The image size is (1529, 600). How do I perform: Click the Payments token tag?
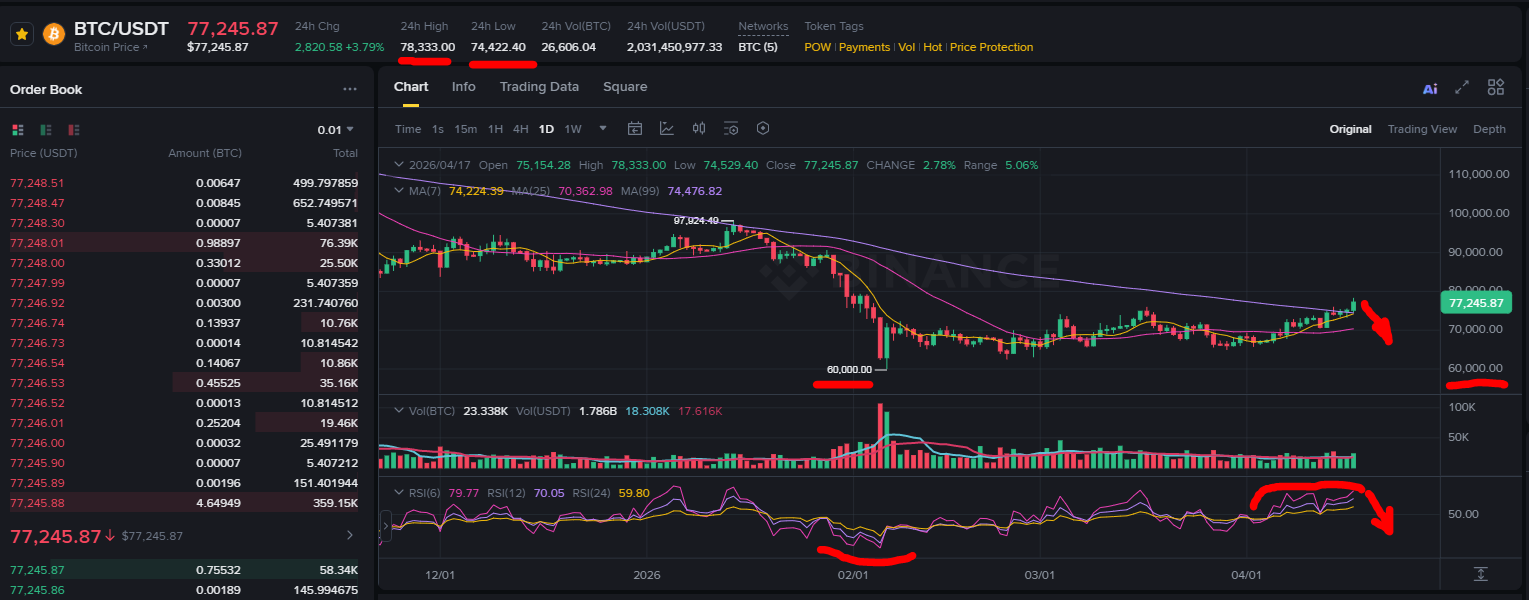(865, 47)
